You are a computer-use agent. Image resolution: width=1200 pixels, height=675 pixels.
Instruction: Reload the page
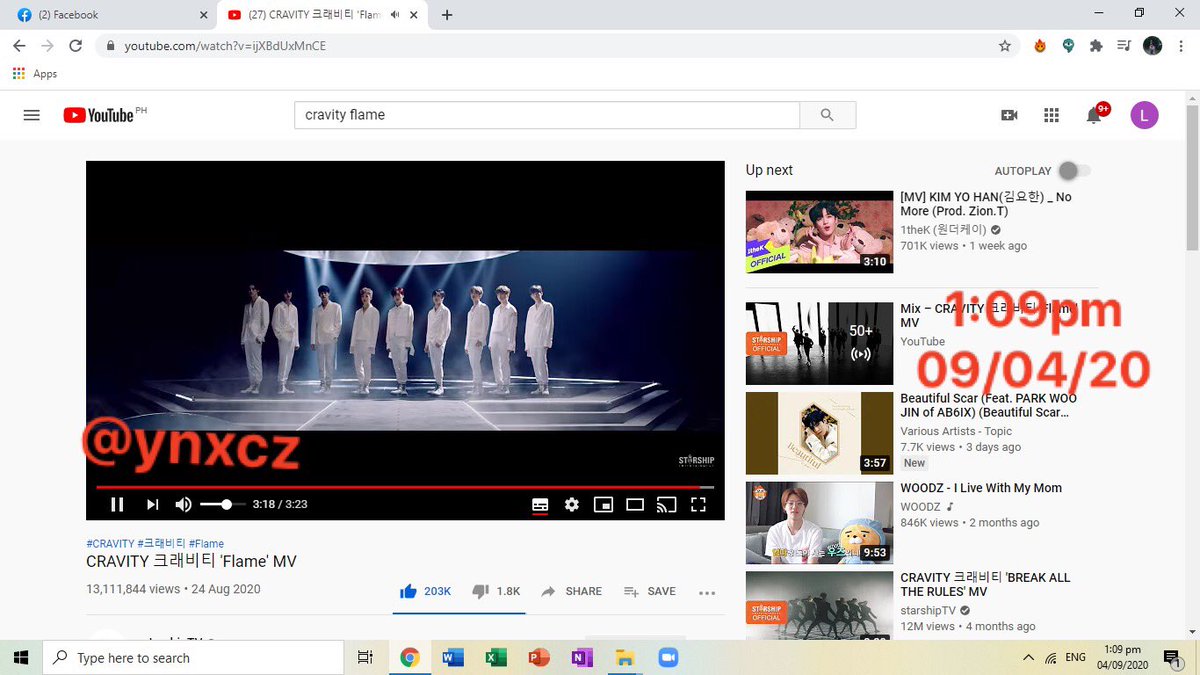[75, 46]
